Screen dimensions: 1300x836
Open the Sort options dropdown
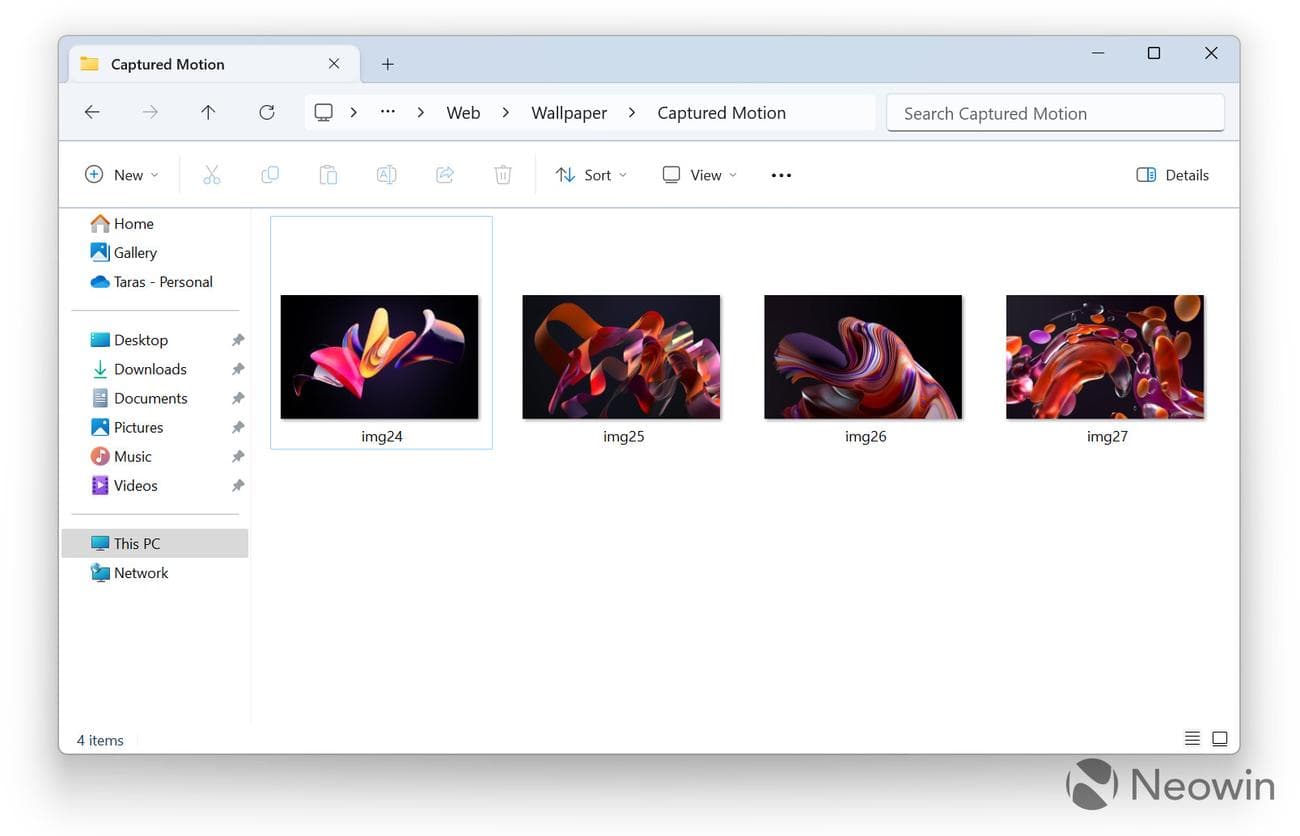pyautogui.click(x=591, y=174)
